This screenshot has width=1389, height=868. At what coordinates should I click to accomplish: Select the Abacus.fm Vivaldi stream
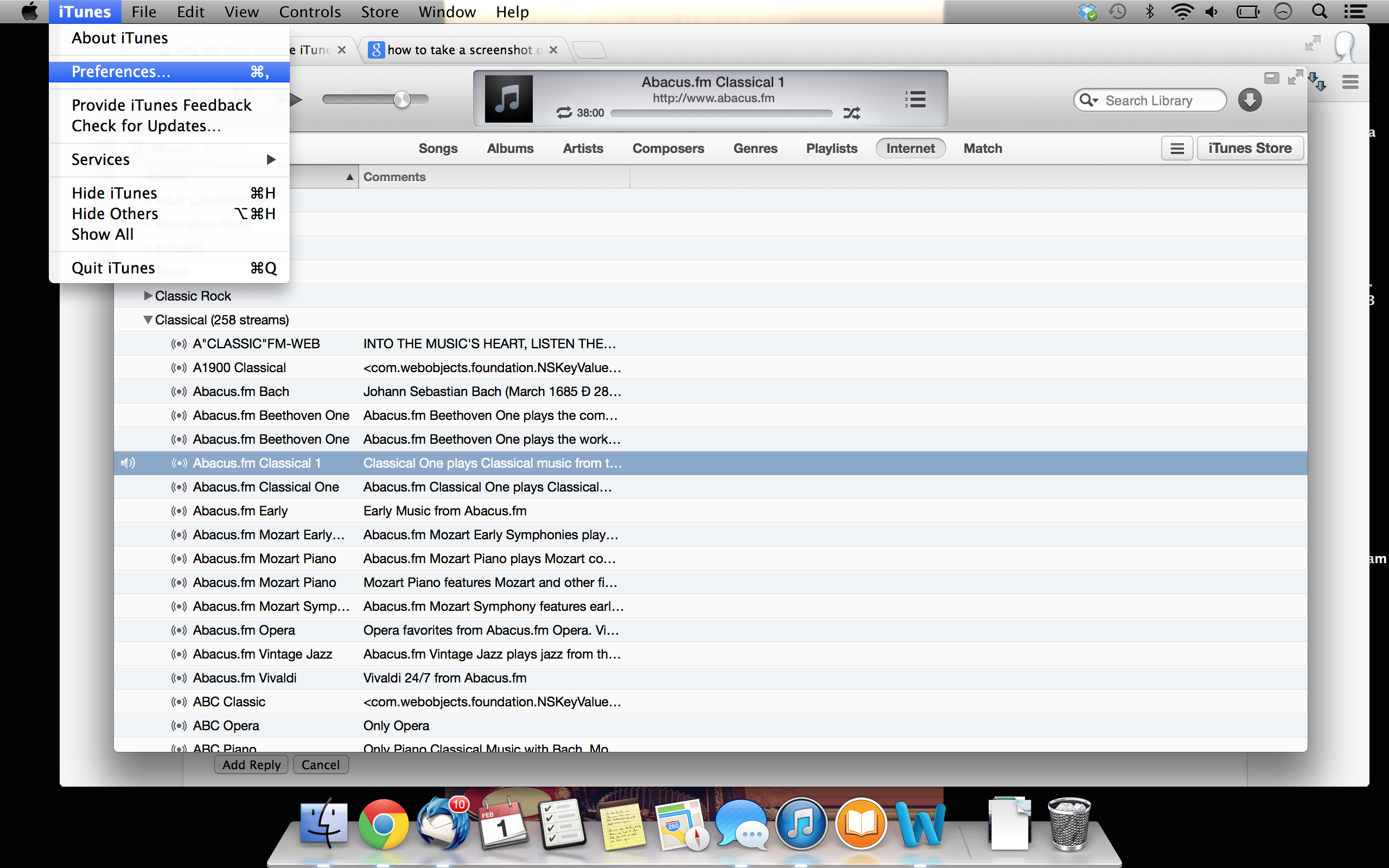coord(245,678)
